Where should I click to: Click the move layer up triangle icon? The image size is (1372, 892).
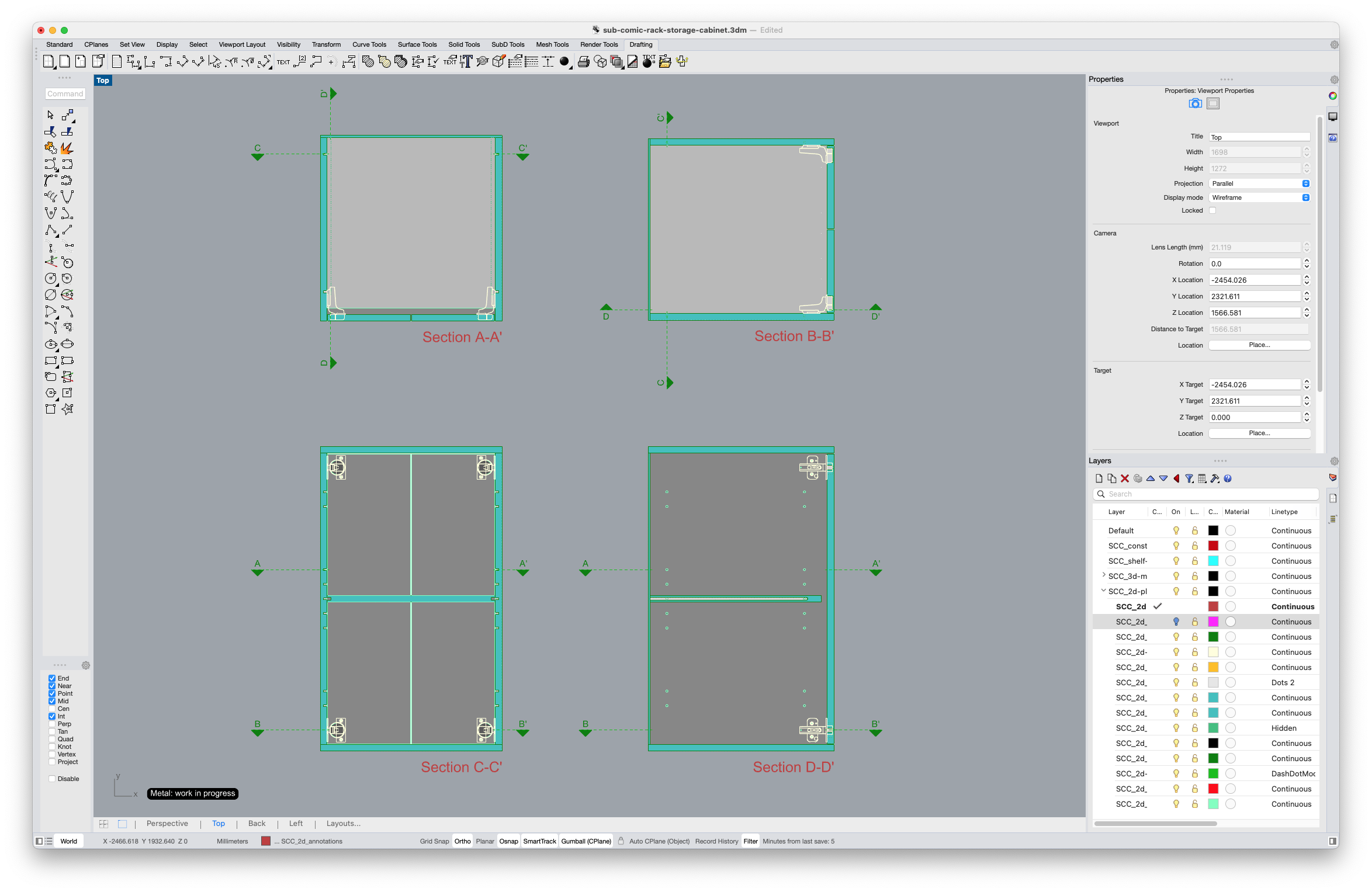point(1151,478)
